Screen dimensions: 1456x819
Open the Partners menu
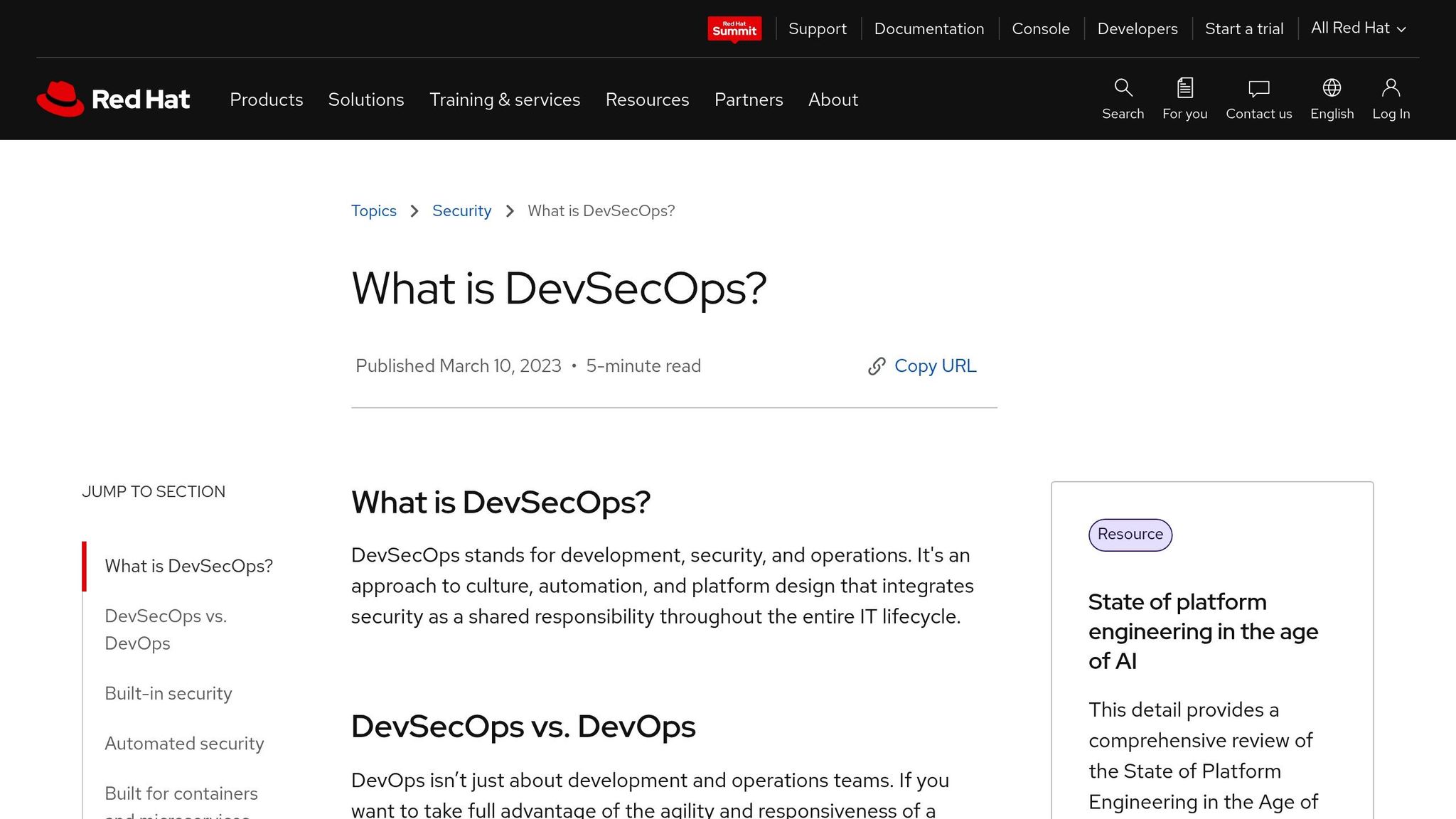click(x=749, y=100)
